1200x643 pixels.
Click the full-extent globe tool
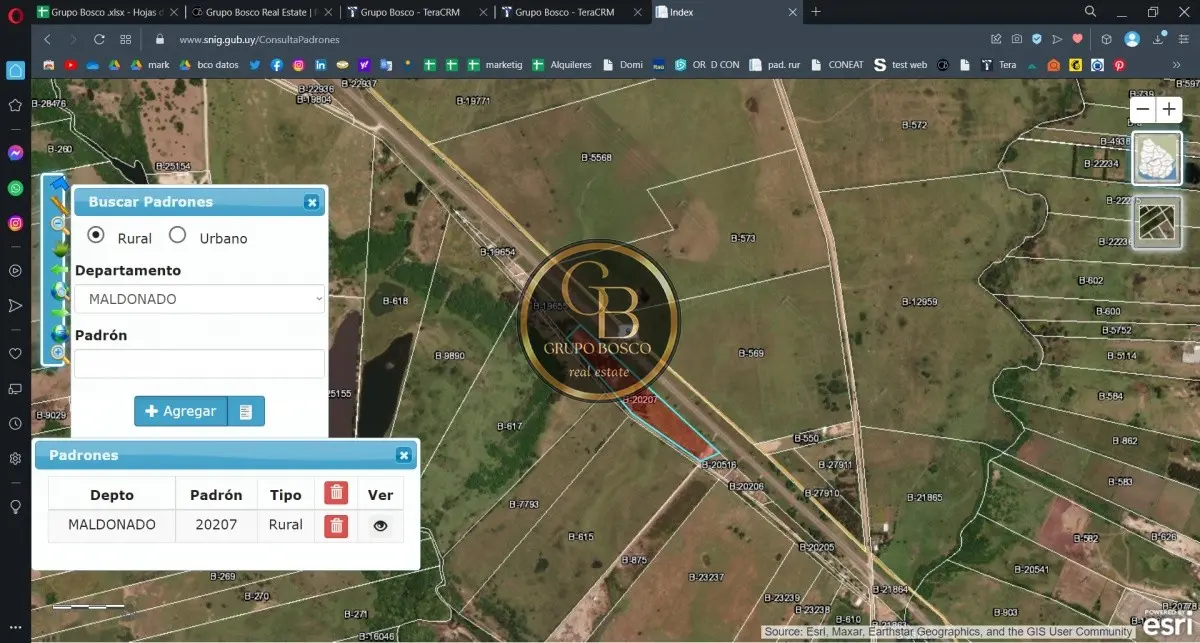[58, 332]
